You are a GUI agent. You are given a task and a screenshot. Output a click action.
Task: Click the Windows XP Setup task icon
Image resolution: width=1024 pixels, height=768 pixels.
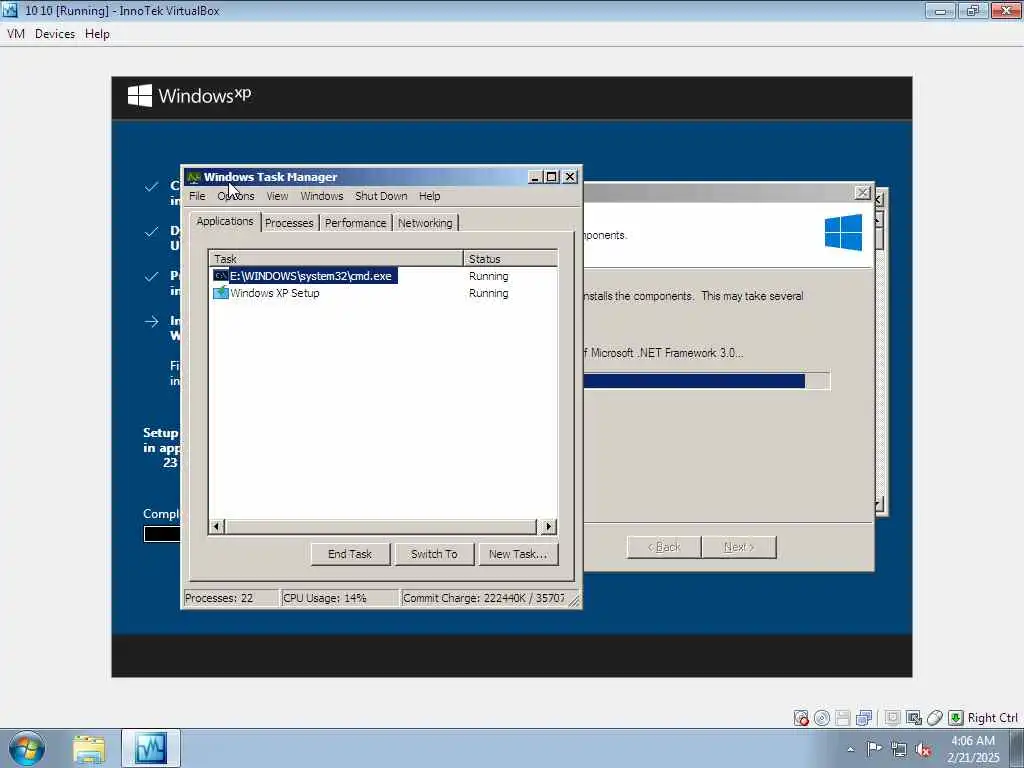[221, 293]
